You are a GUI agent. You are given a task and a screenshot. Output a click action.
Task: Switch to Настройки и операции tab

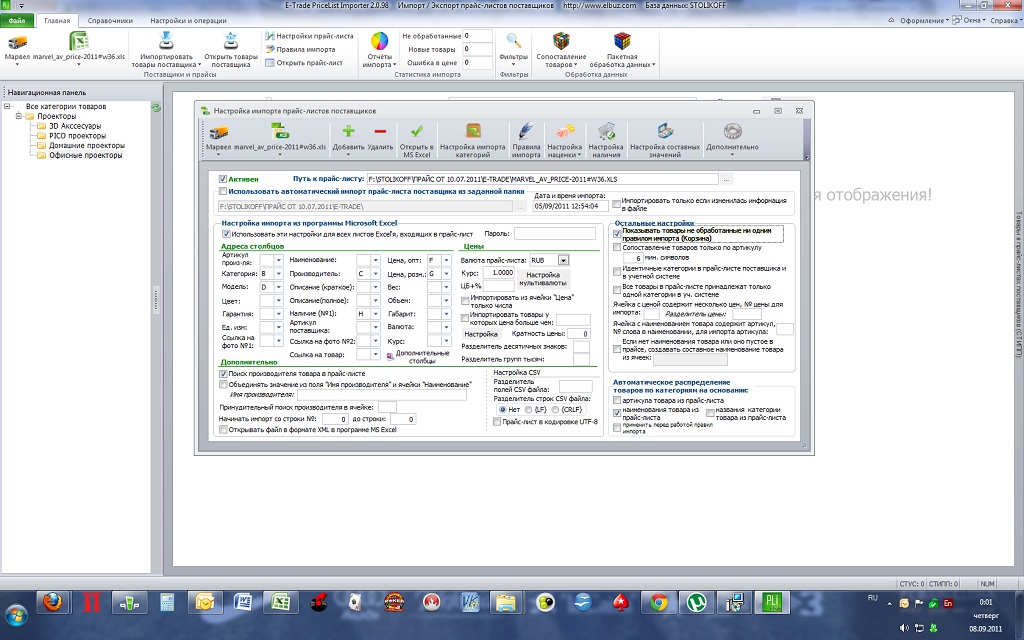(188, 20)
